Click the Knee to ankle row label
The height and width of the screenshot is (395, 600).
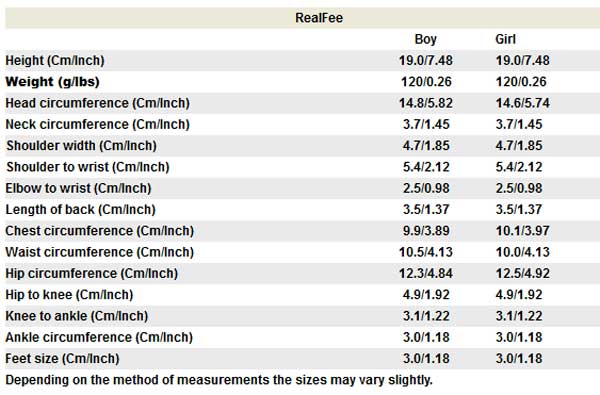77,316
